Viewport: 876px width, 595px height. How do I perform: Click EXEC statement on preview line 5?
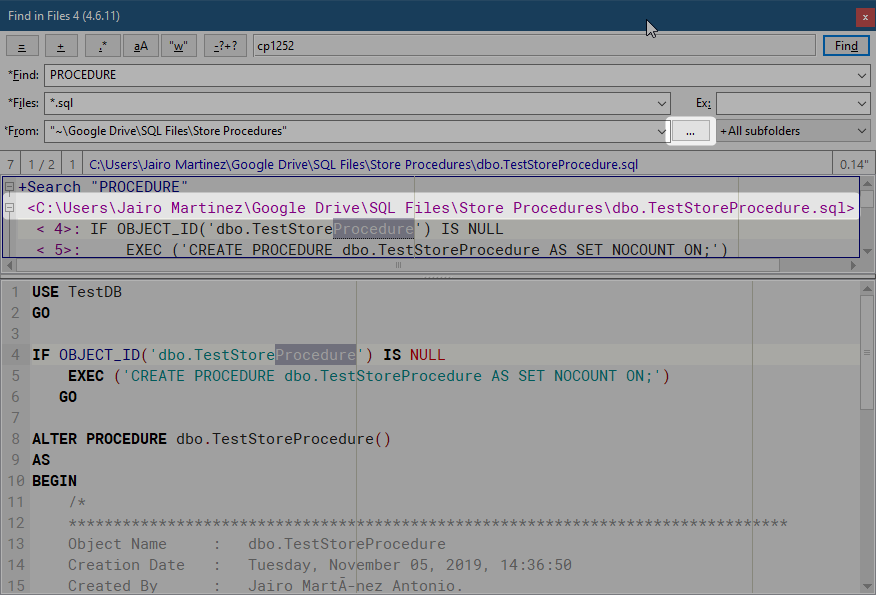[368, 376]
